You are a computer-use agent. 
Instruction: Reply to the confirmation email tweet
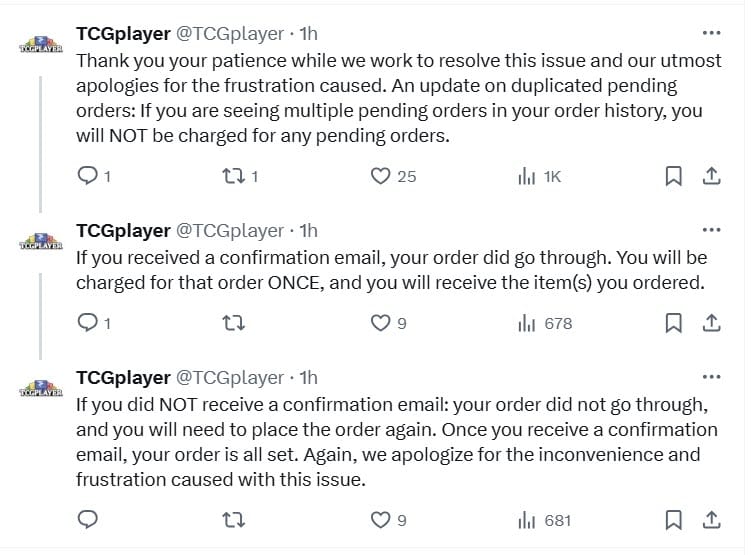(x=88, y=323)
